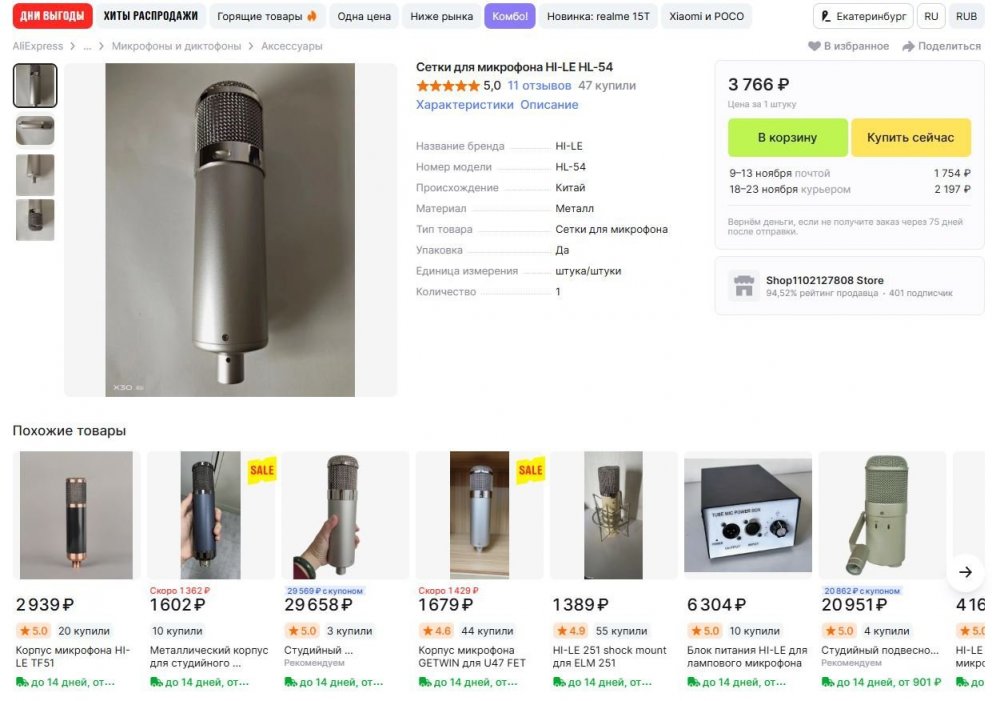
Task: Click the store building icon
Action: coord(743,286)
